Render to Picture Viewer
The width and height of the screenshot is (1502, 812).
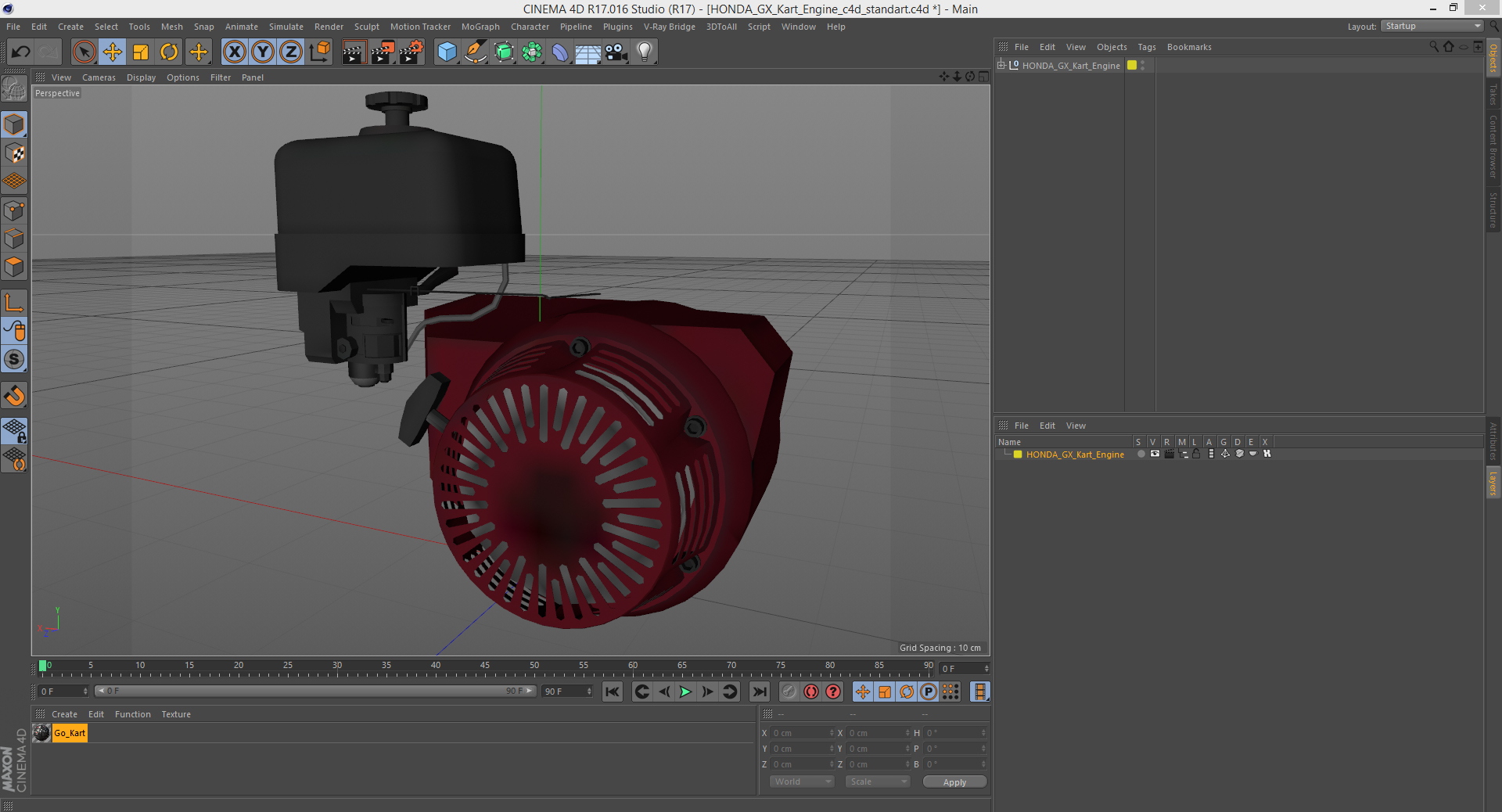point(383,52)
